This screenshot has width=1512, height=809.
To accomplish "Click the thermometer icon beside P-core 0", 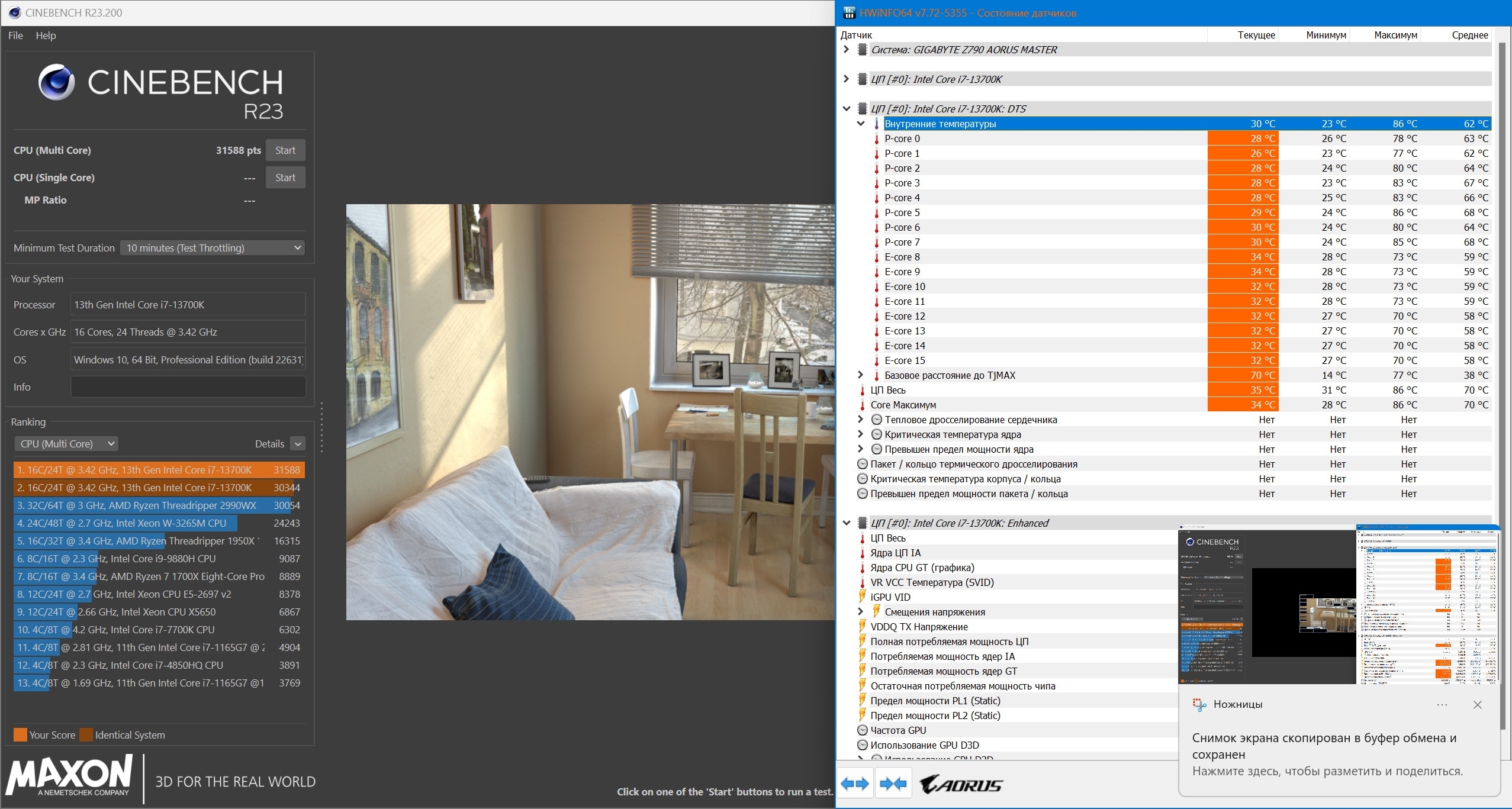I will [x=877, y=139].
